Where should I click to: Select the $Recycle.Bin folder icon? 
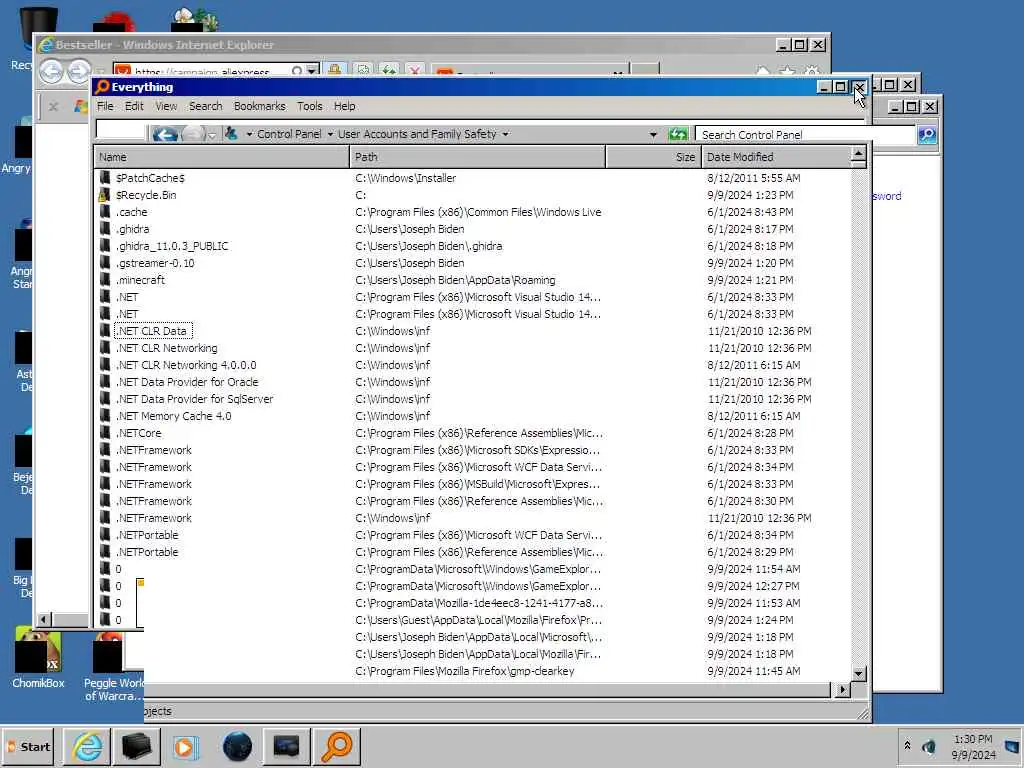[104, 195]
